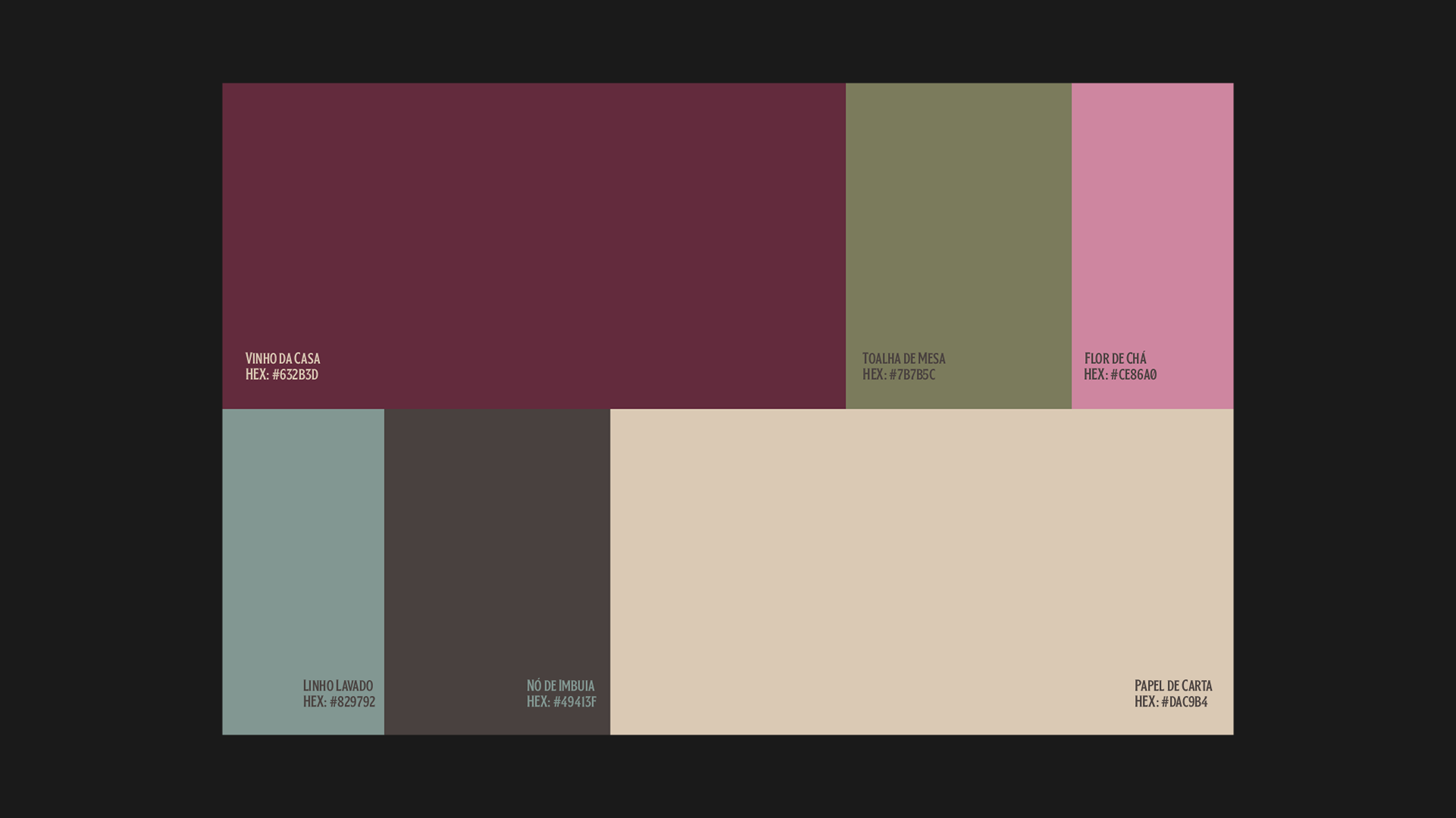Select the dark brown Nó de Imbuia swatch
This screenshot has height=818, width=1456.
coord(497,572)
